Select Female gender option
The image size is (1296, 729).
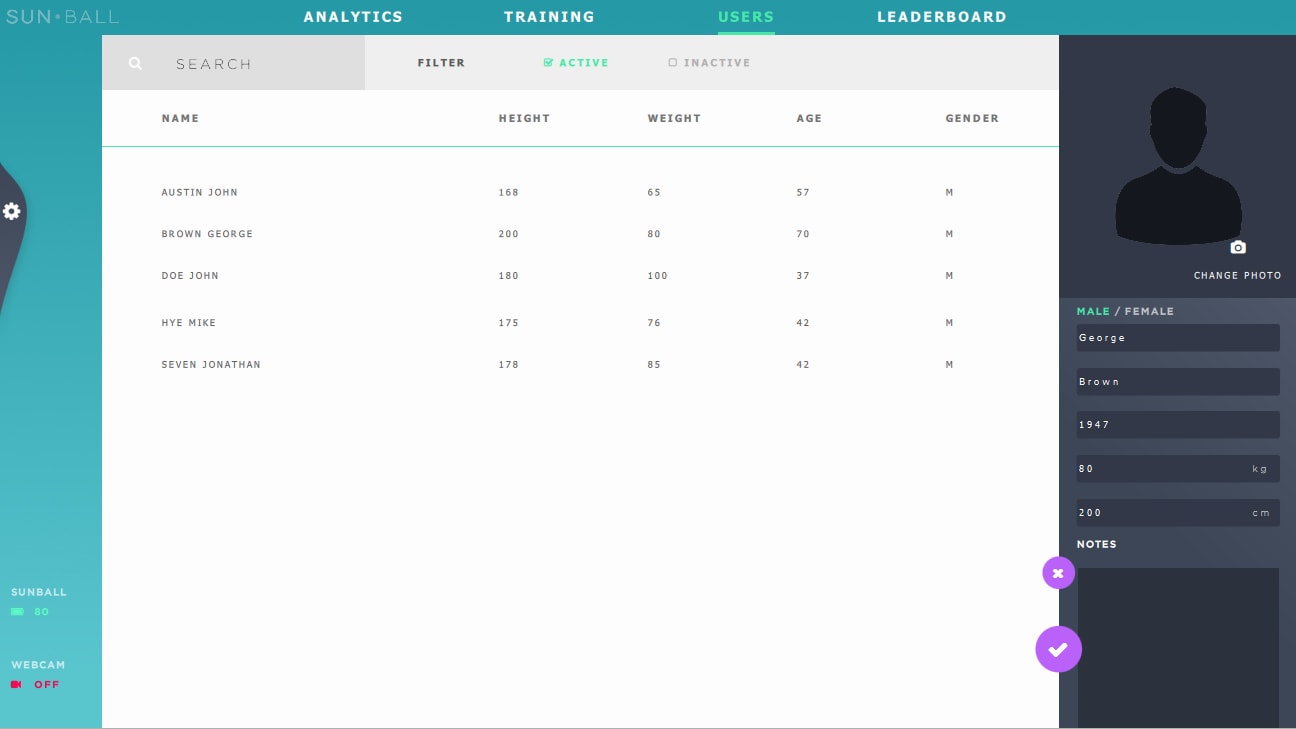click(x=1149, y=311)
